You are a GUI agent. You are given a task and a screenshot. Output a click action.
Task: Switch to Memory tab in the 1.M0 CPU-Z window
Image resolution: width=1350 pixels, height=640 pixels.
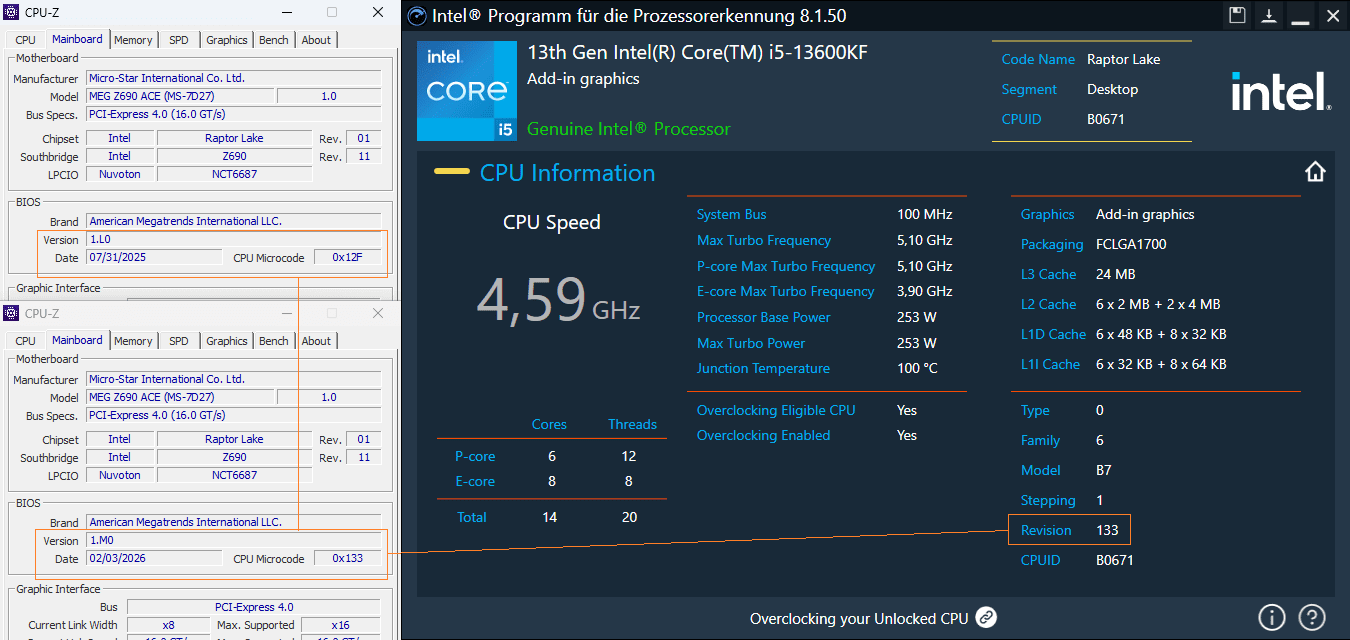pos(133,341)
